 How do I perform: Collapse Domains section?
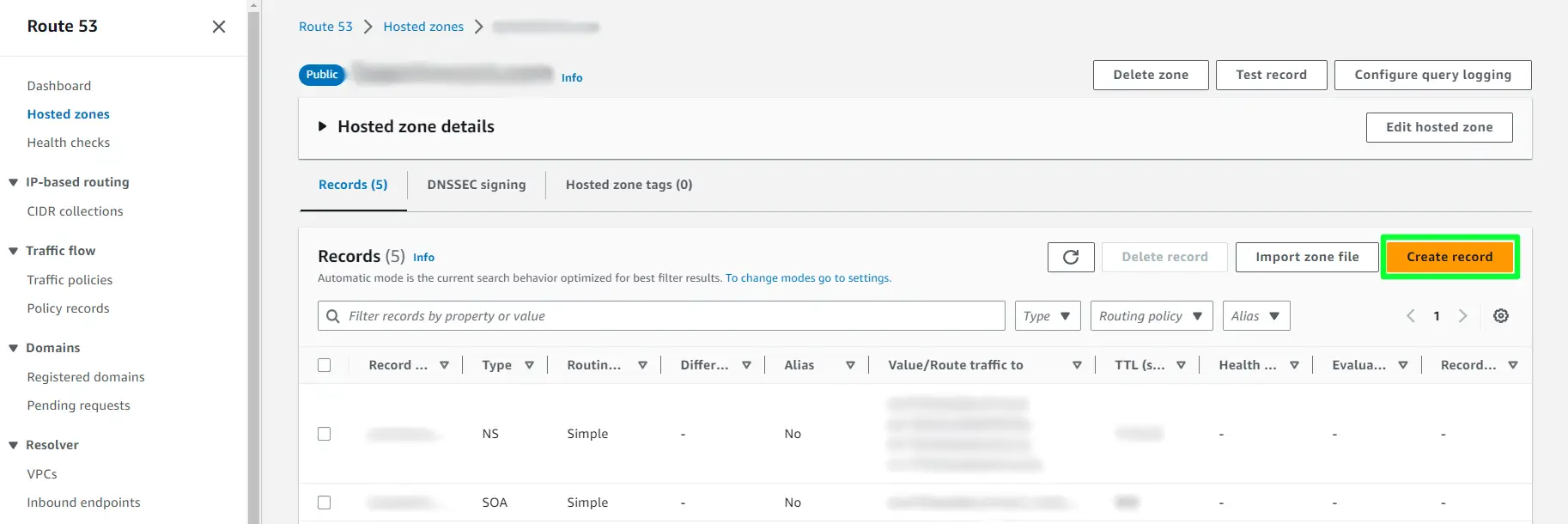(x=13, y=348)
